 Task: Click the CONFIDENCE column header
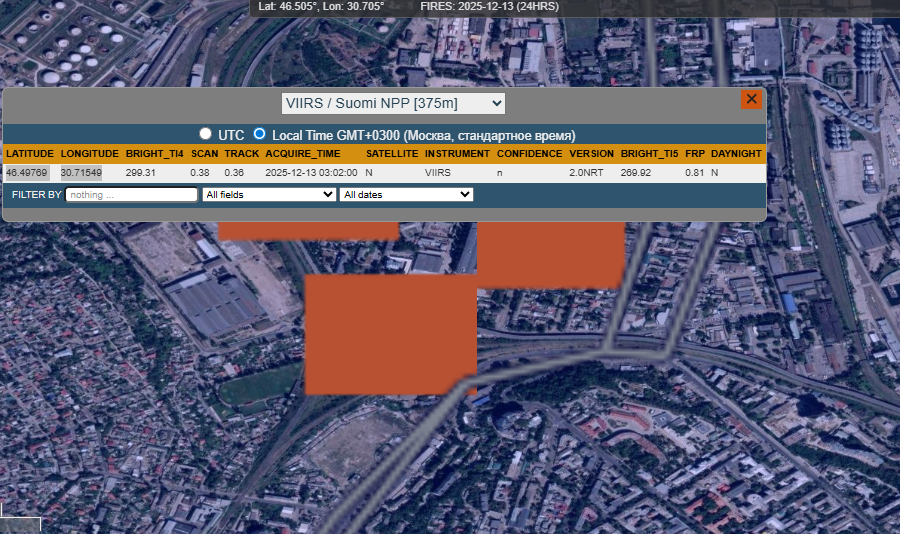tap(530, 154)
